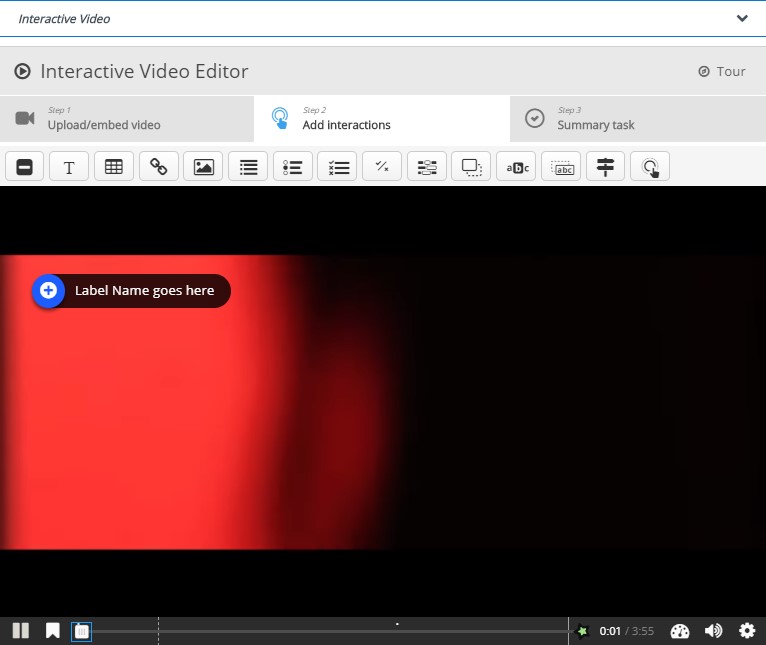Screen dimensions: 766x645
Task: Start the editor Tour
Action: click(721, 72)
